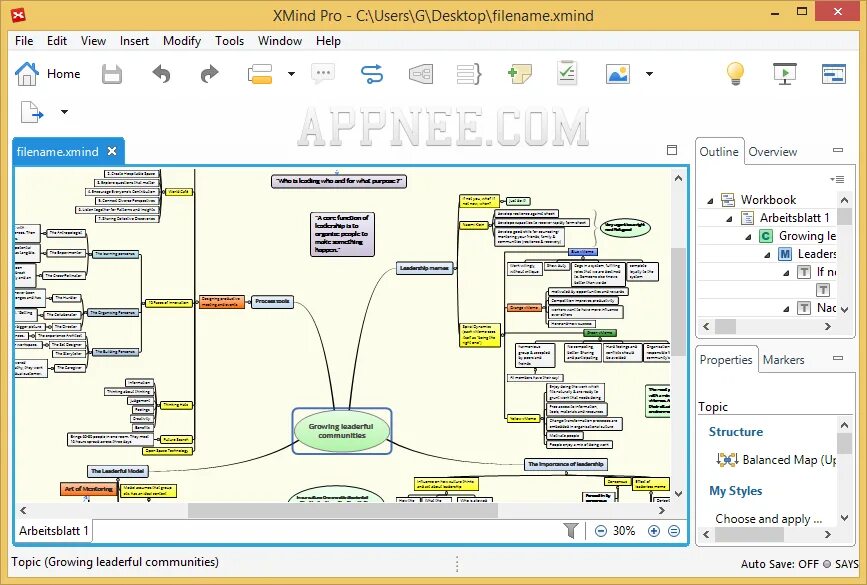
Task: Open the File menu
Action: [24, 41]
